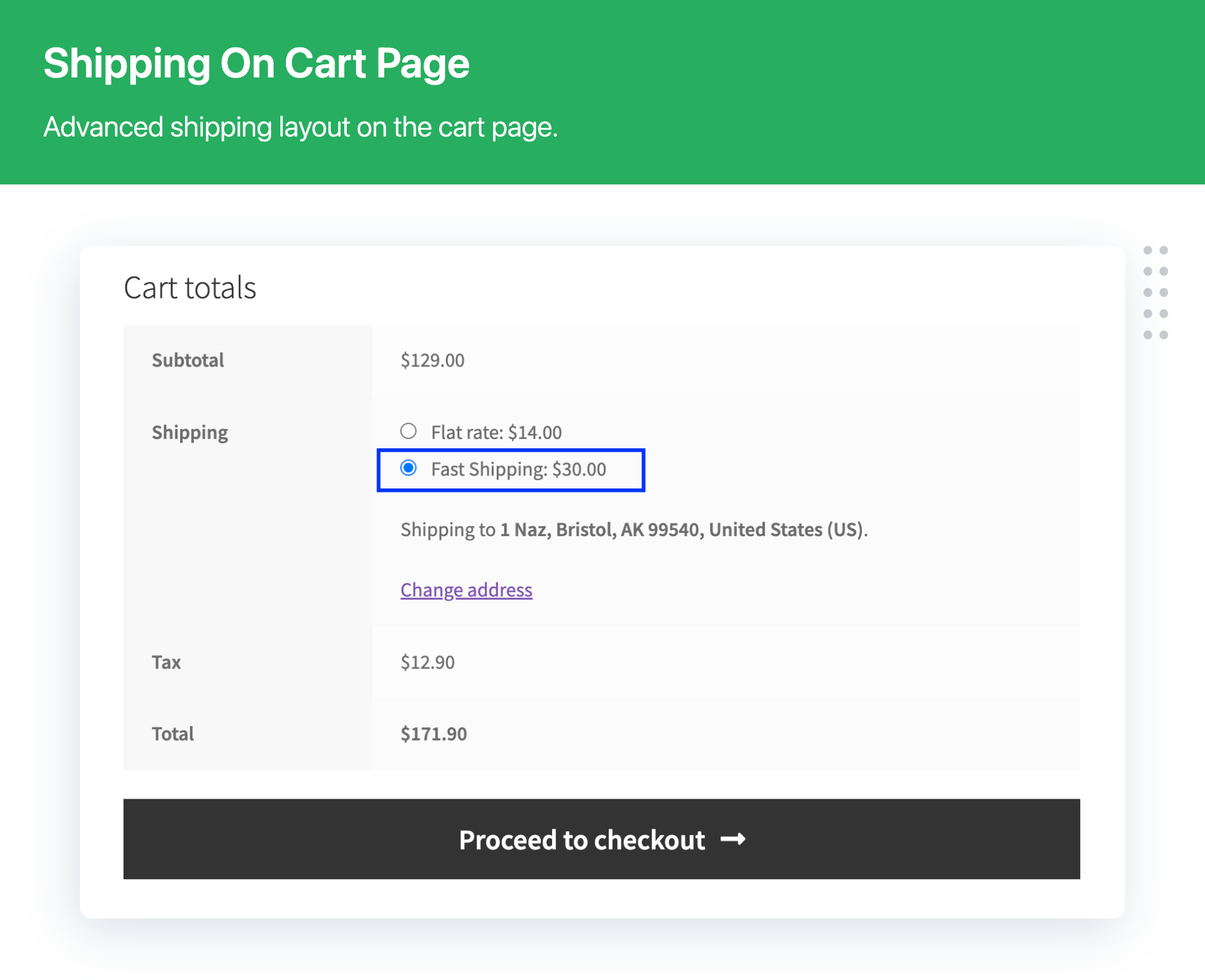The width and height of the screenshot is (1205, 980).
Task: Click the Shipping On Cart Page title
Action: (256, 63)
